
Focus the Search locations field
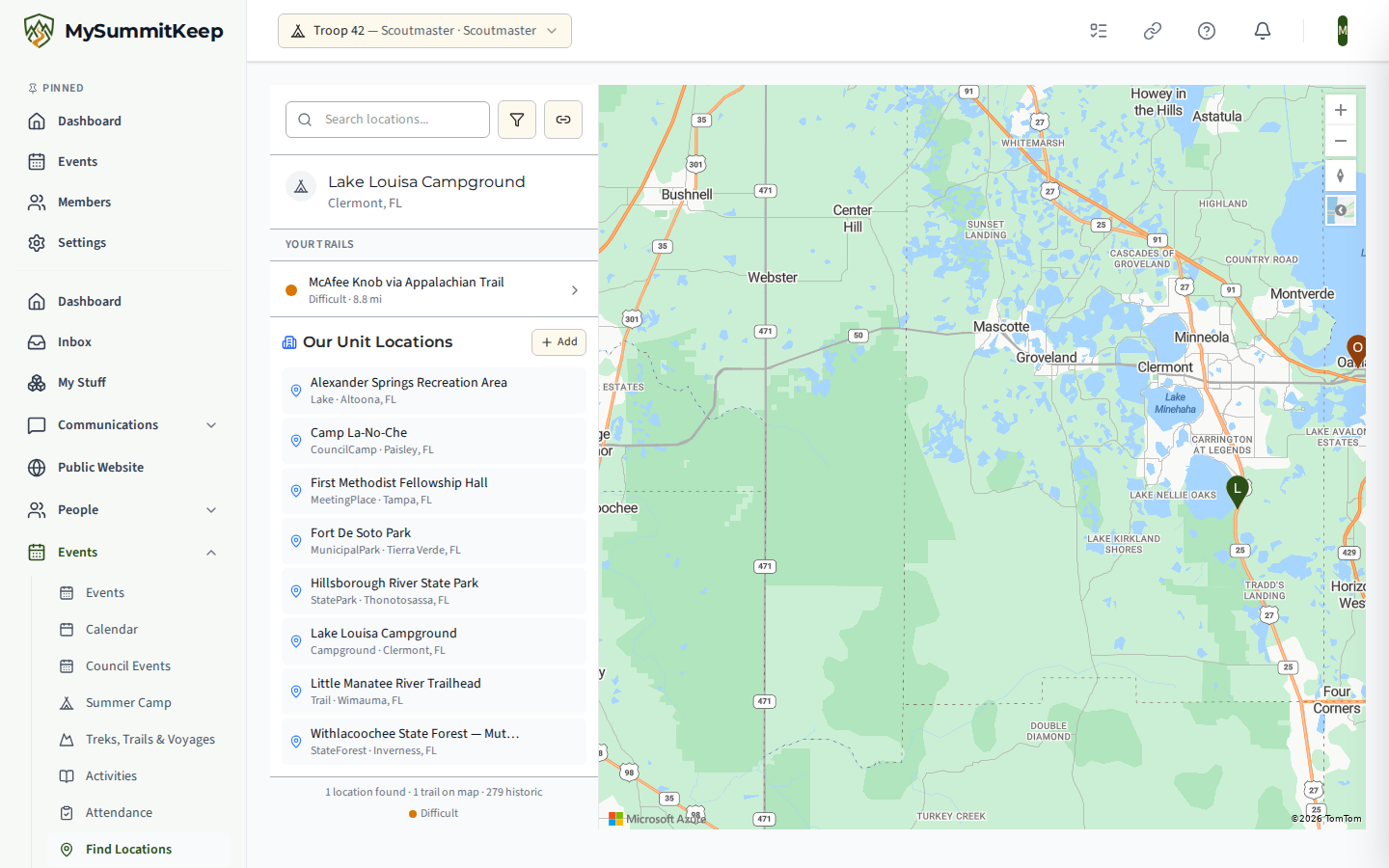click(388, 120)
